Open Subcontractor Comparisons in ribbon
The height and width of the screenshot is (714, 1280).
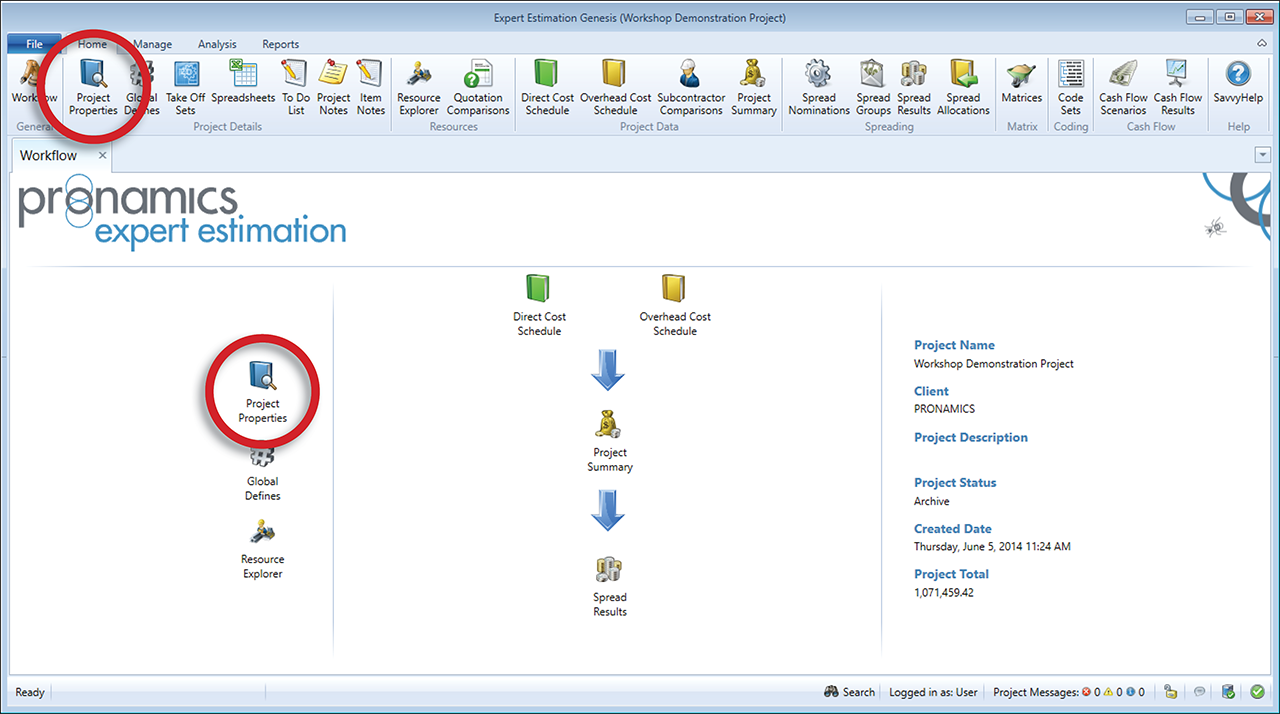[690, 86]
